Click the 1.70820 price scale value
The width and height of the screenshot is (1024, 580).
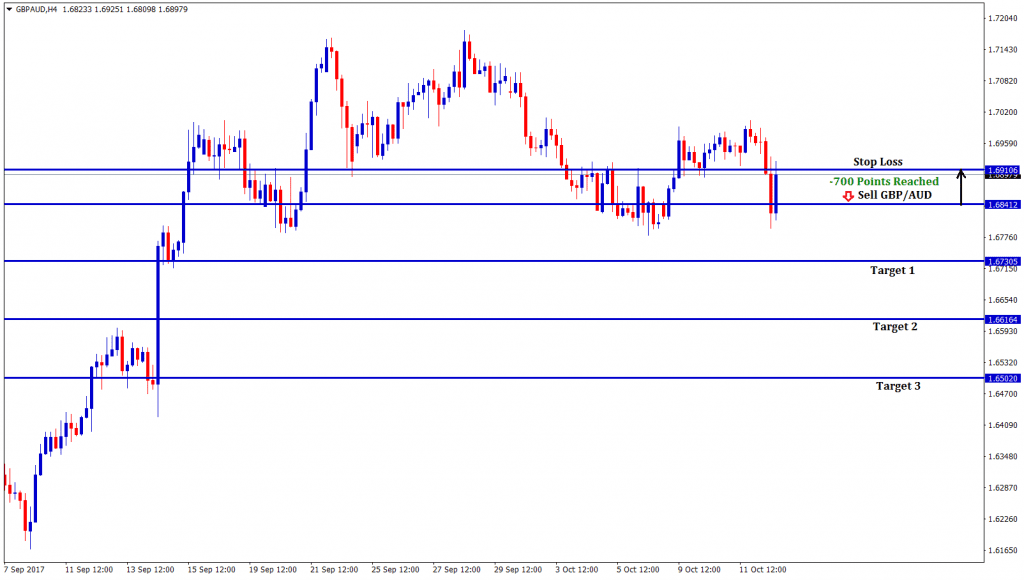(x=1003, y=81)
